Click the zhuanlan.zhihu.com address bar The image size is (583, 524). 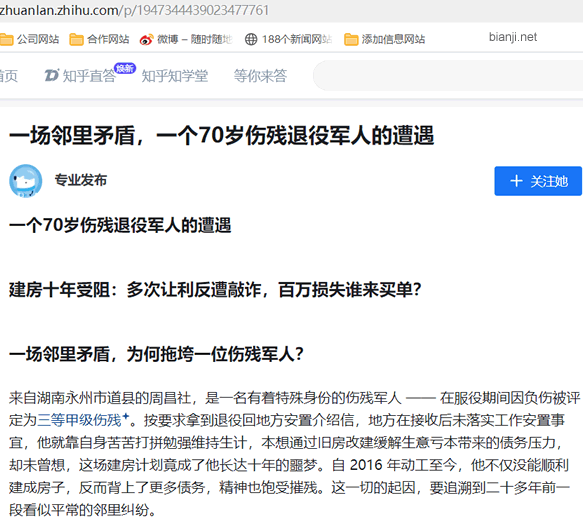coord(134,10)
